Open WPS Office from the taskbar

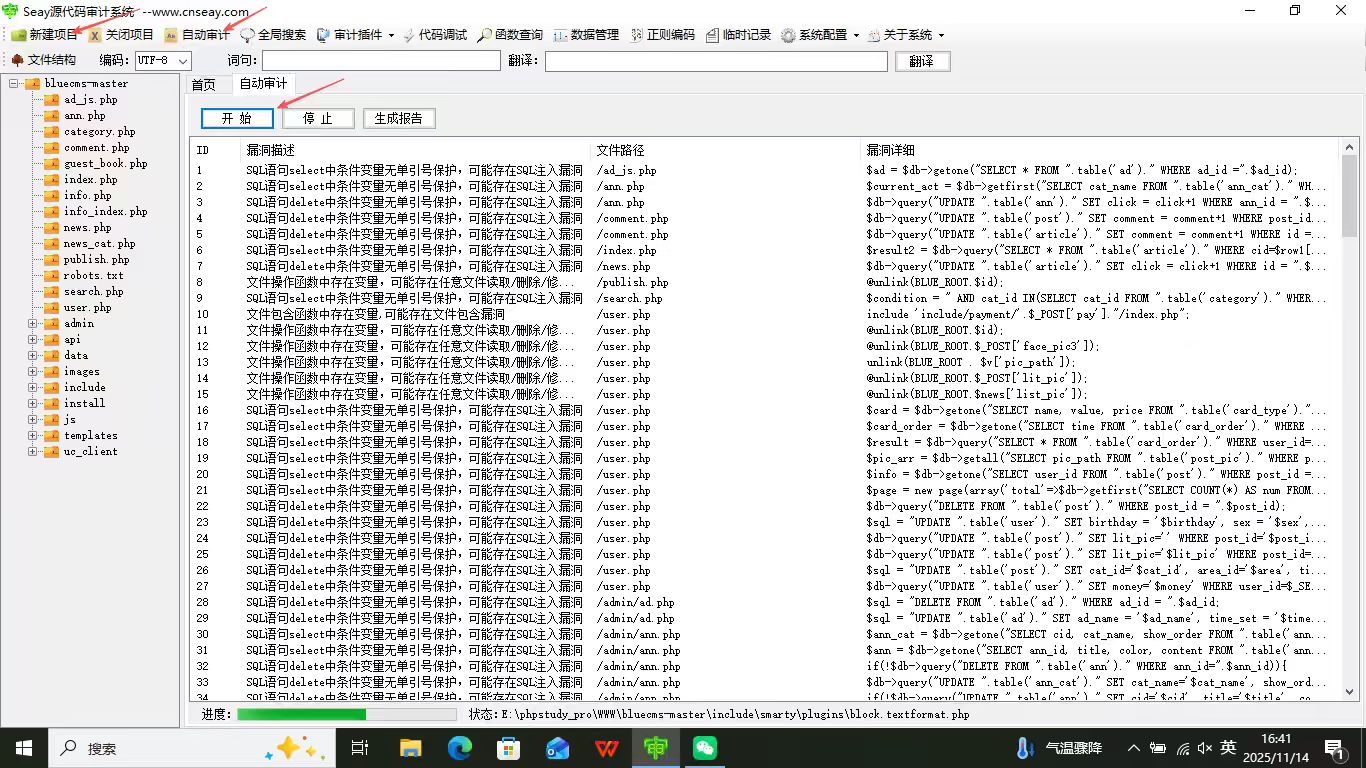tap(606, 748)
